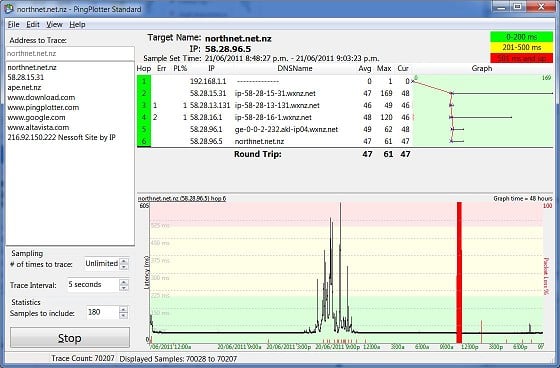Click the Trace Interval combo box
This screenshot has width=560, height=368.
click(x=98, y=285)
